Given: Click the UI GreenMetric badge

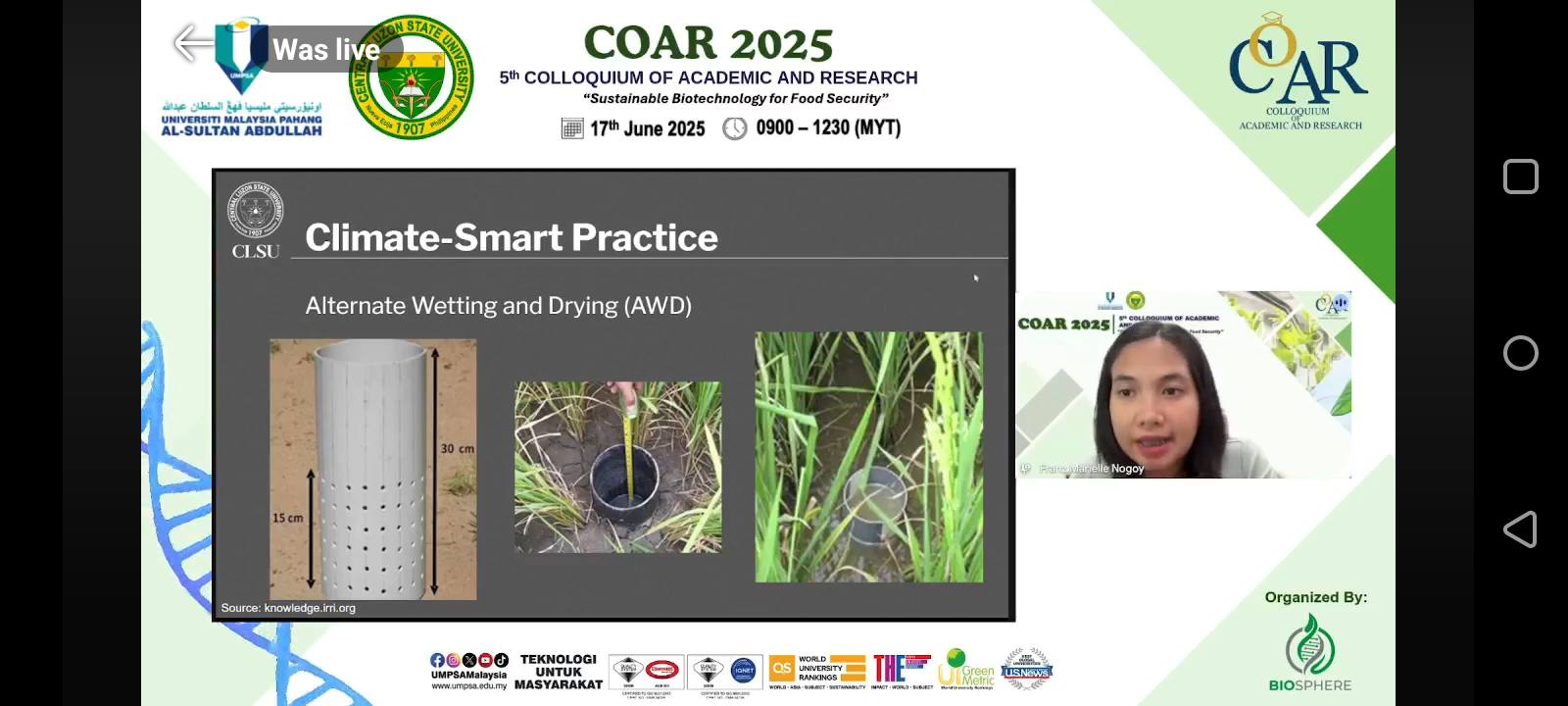Looking at the screenshot, I should pos(965,669).
